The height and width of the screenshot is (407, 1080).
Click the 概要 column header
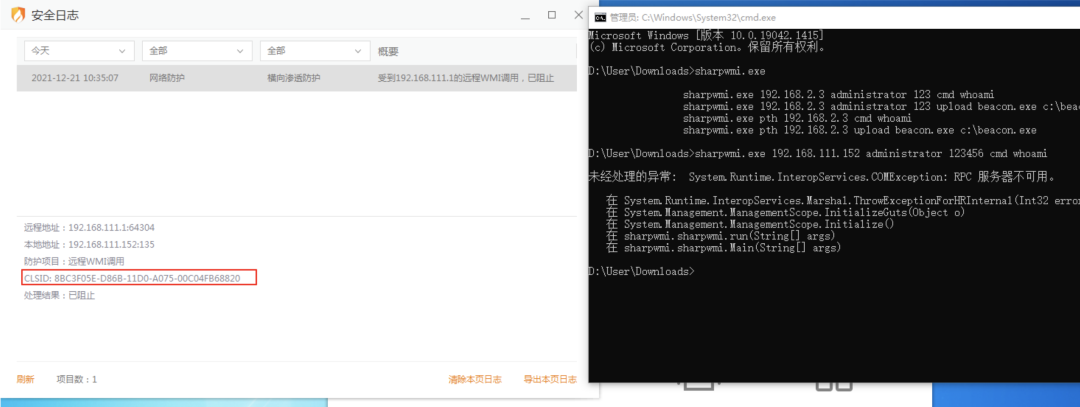(388, 52)
